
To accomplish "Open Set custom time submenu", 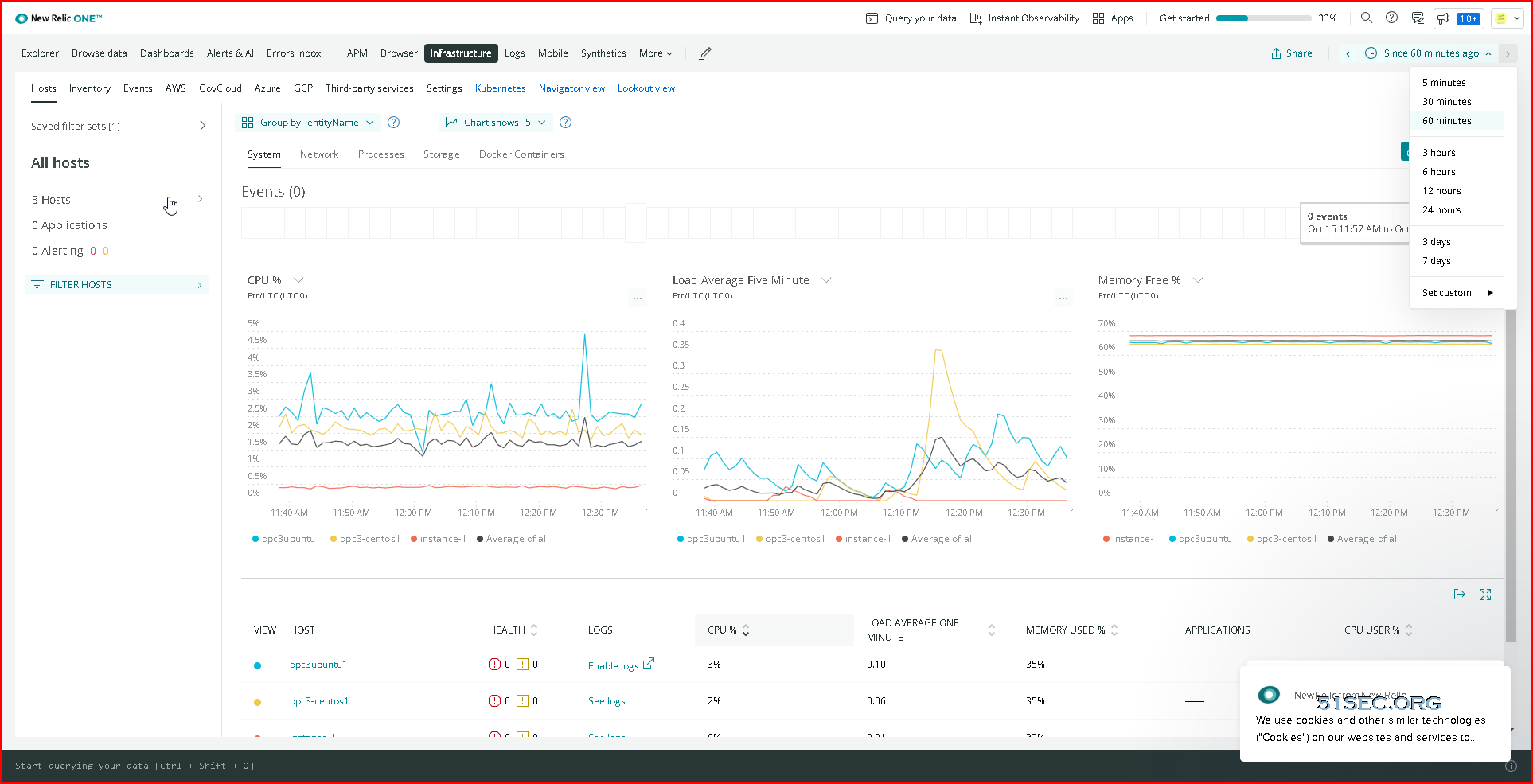I will [1457, 293].
